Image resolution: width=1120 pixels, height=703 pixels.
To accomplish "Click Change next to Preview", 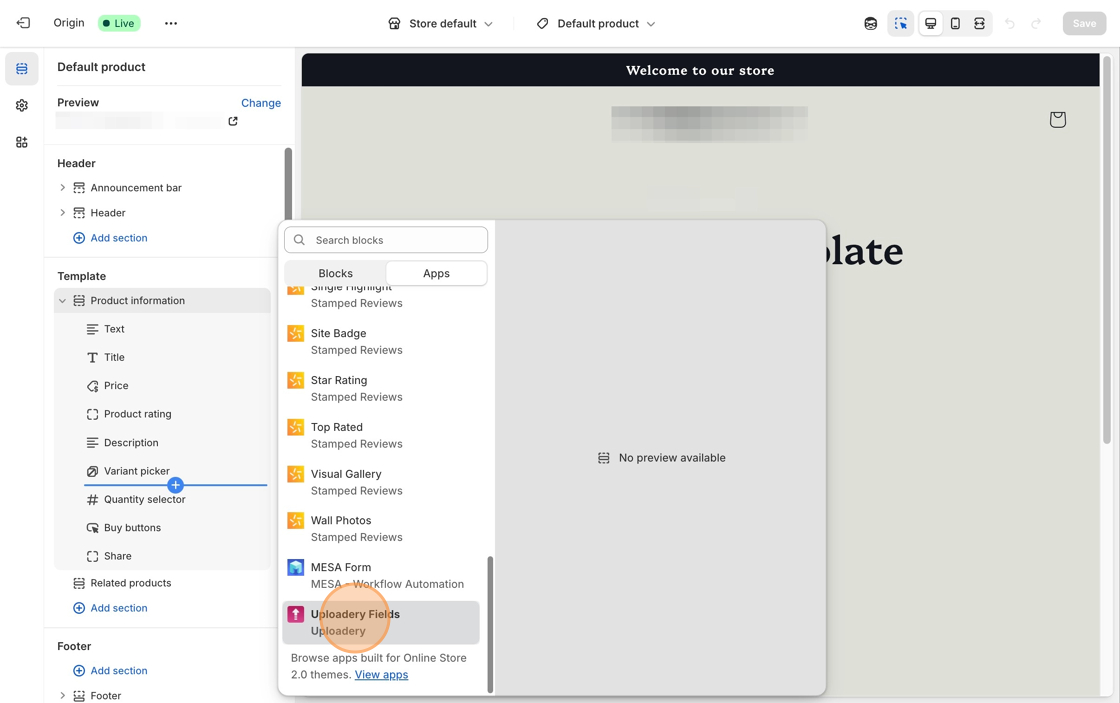I will 261,103.
